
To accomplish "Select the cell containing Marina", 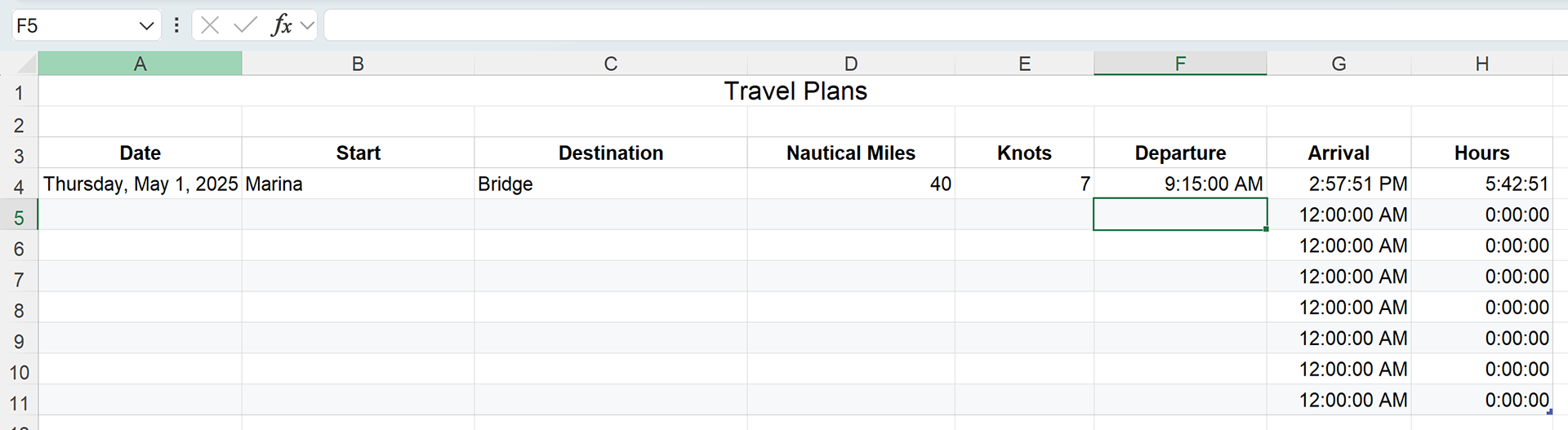I will click(x=357, y=184).
